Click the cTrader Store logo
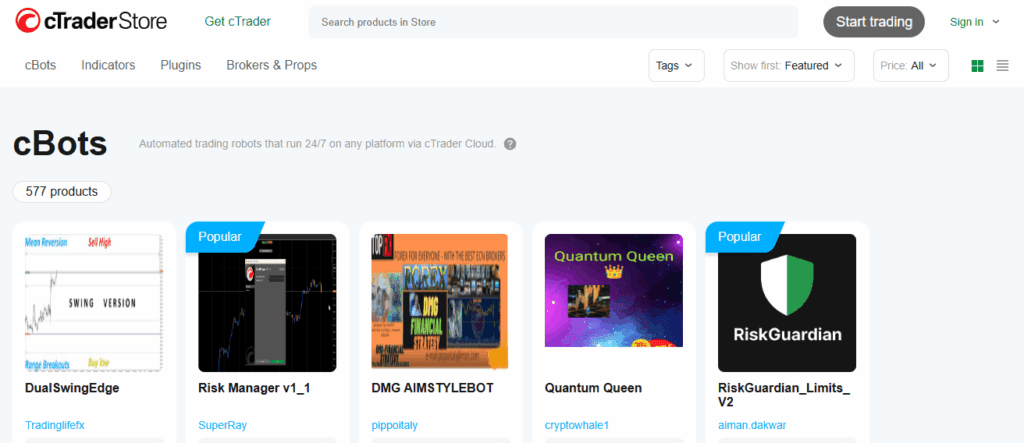The image size is (1024, 443). click(x=91, y=22)
